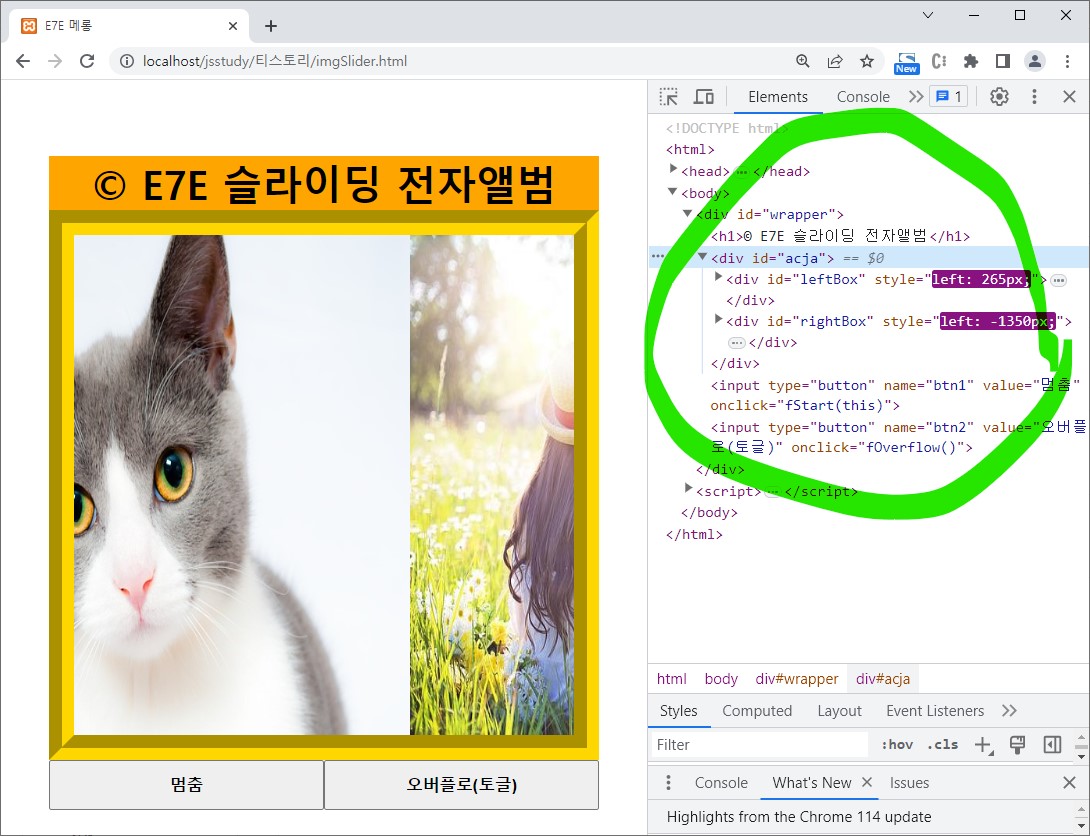Image resolution: width=1090 pixels, height=836 pixels.
Task: Collapse the div acja node
Action: (x=703, y=256)
